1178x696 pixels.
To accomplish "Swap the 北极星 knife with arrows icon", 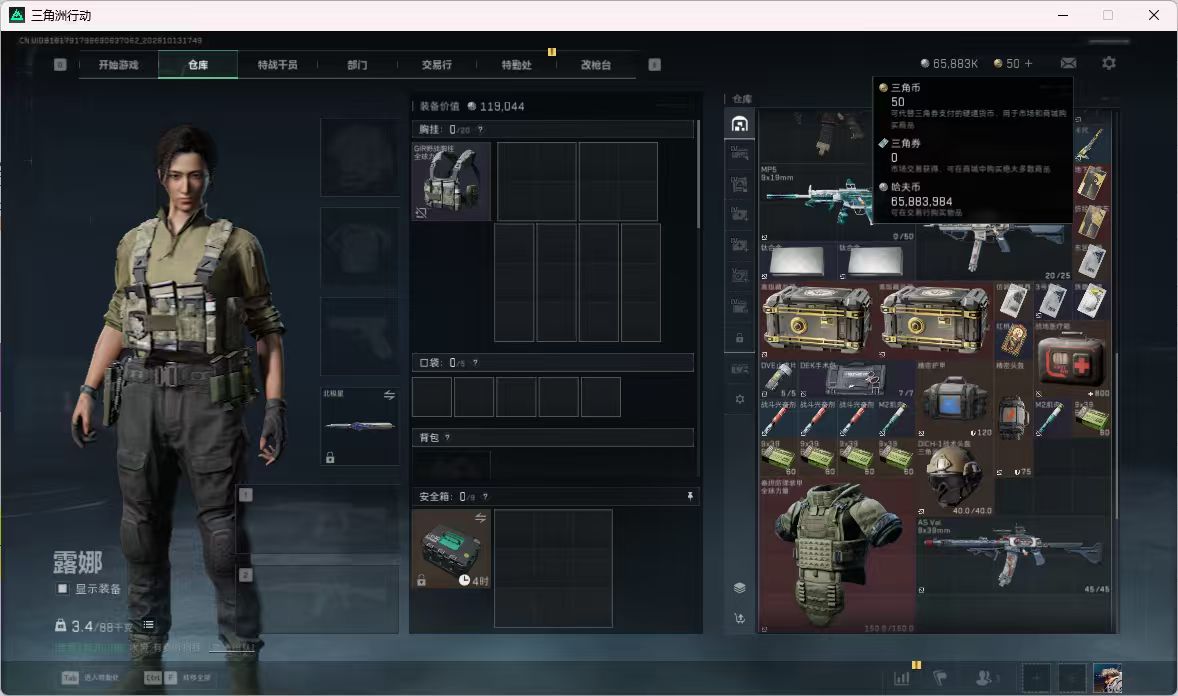I will [389, 395].
